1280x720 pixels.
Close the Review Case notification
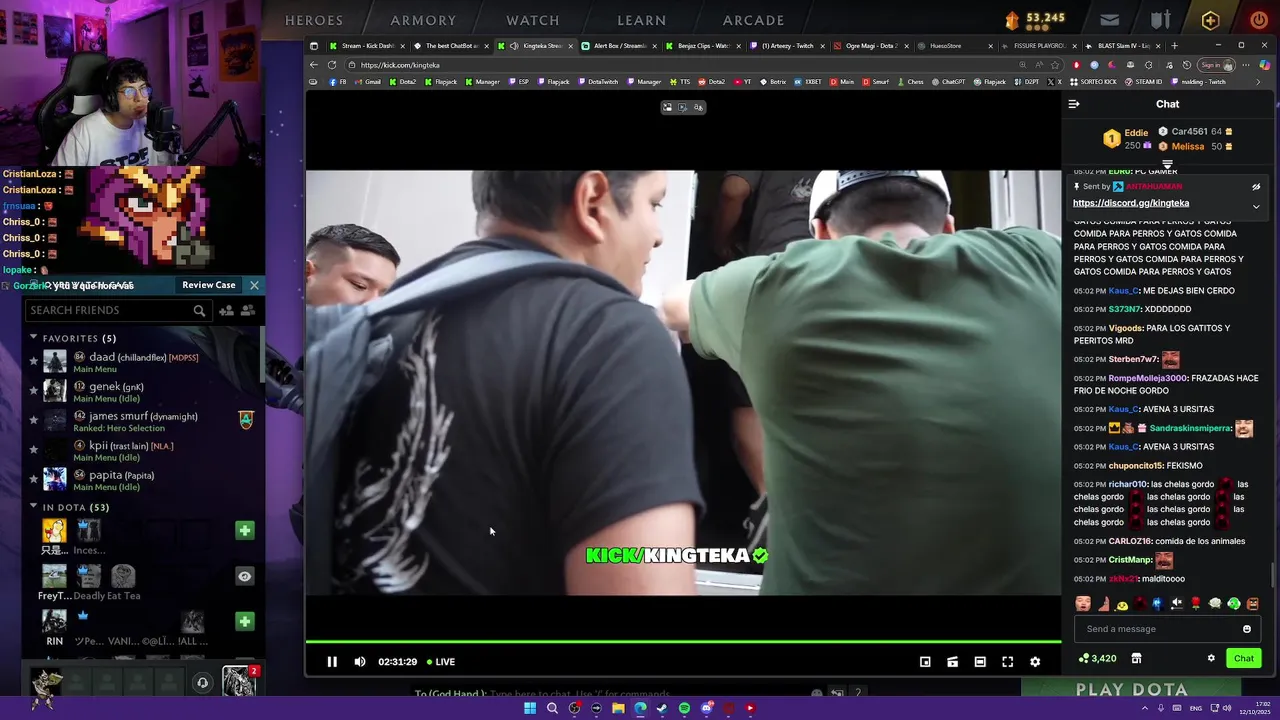pos(254,285)
